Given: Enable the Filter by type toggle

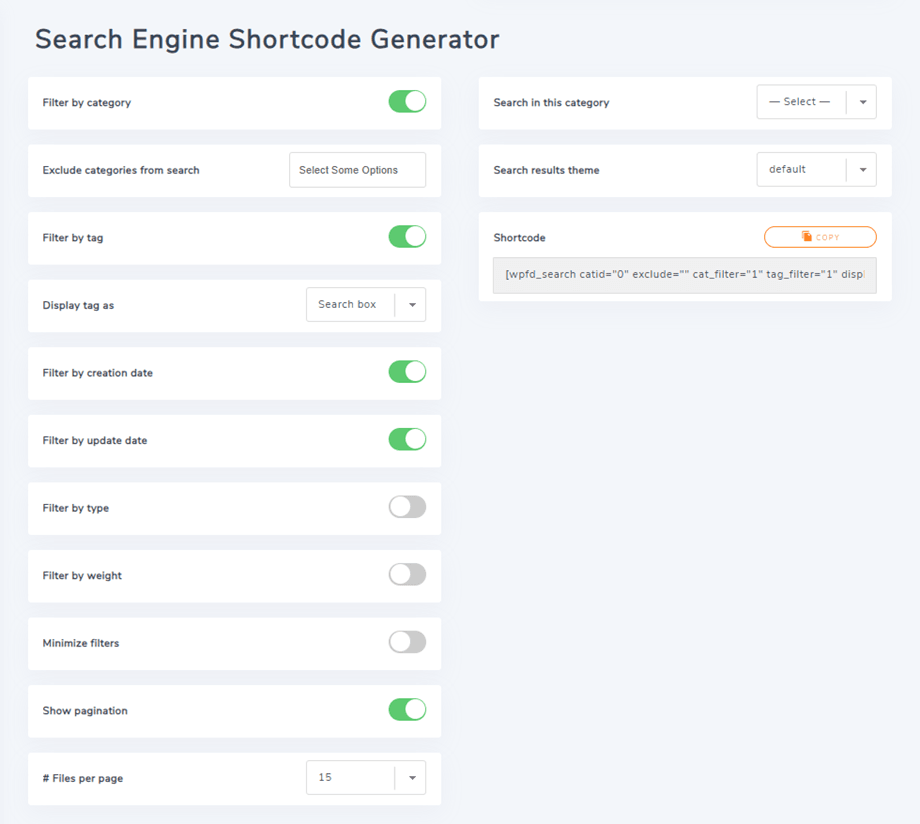Looking at the screenshot, I should click(407, 507).
